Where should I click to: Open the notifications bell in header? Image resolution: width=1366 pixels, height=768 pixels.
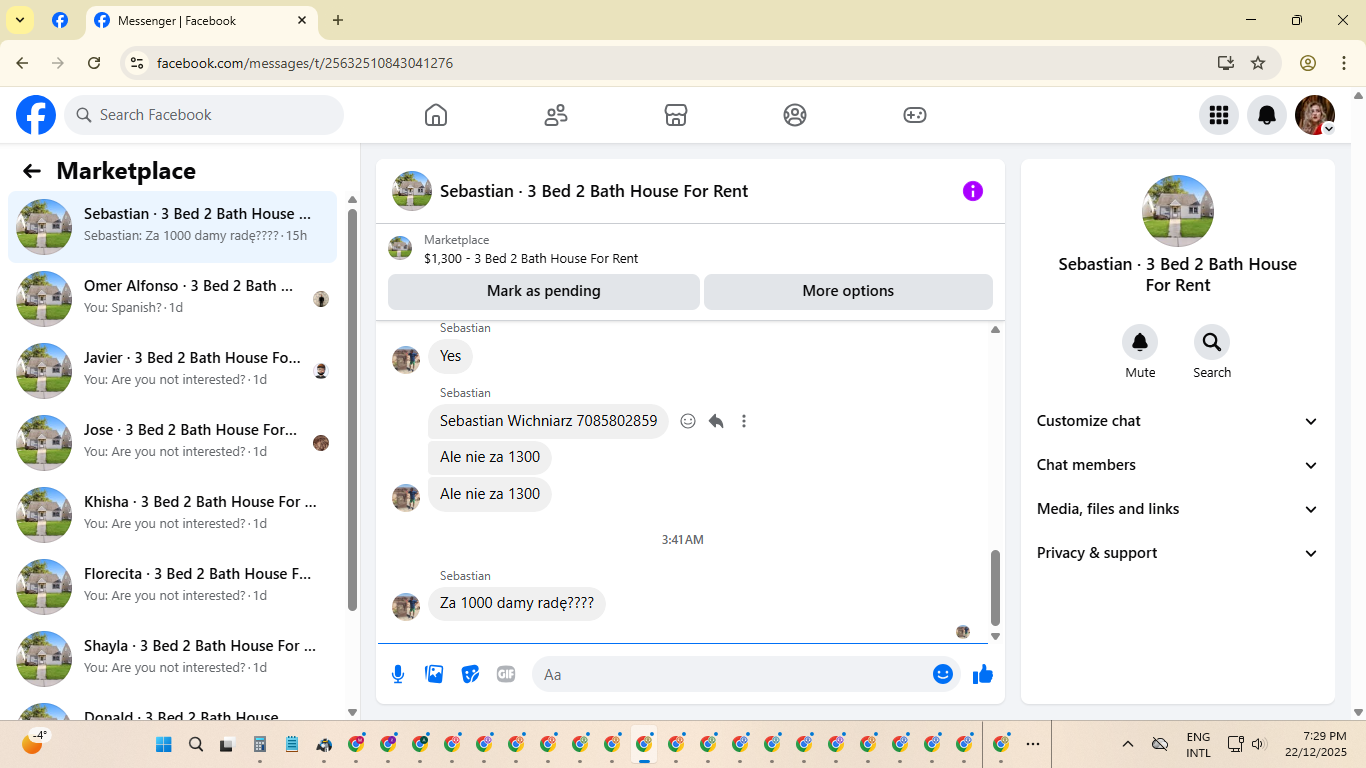click(x=1267, y=115)
